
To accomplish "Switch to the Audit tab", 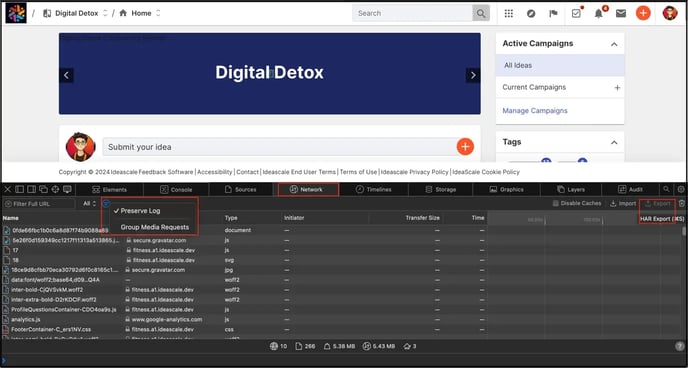I will (631, 189).
